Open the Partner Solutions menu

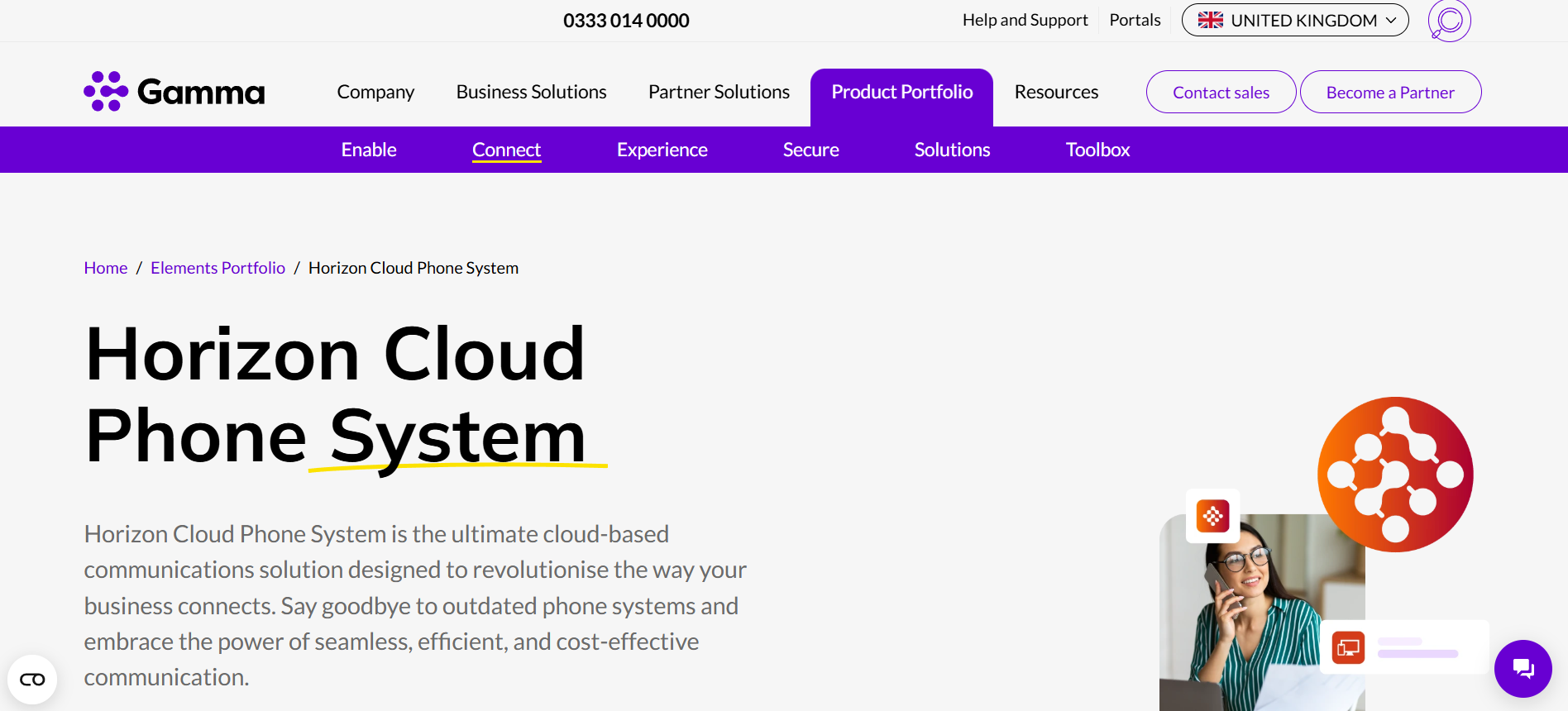[719, 92]
